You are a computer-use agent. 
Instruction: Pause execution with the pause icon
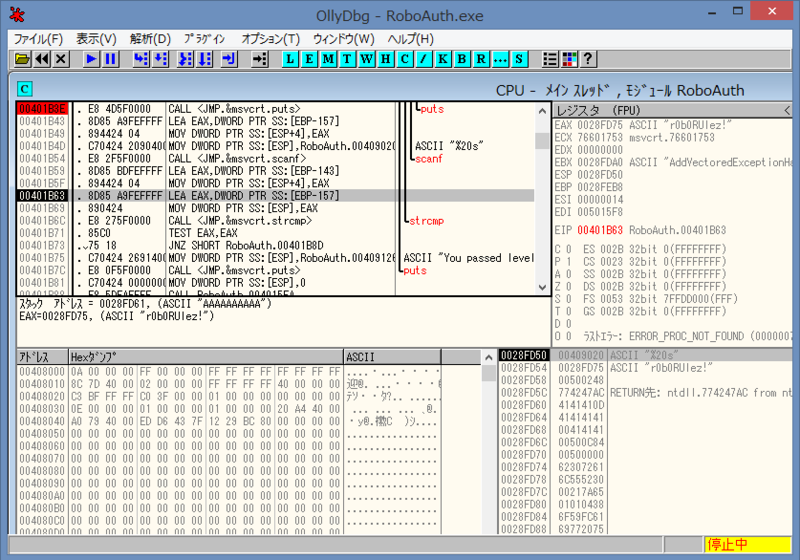pos(111,59)
